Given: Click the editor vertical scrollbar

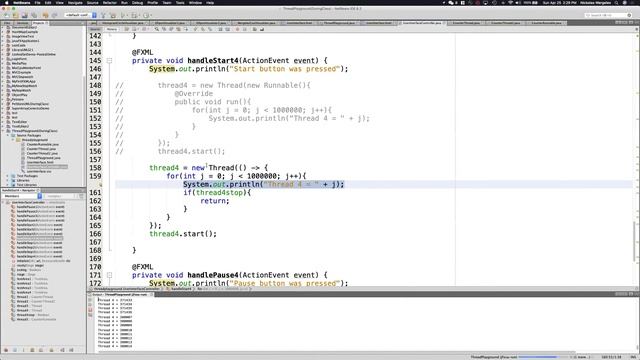Looking at the screenshot, I should [635, 242].
